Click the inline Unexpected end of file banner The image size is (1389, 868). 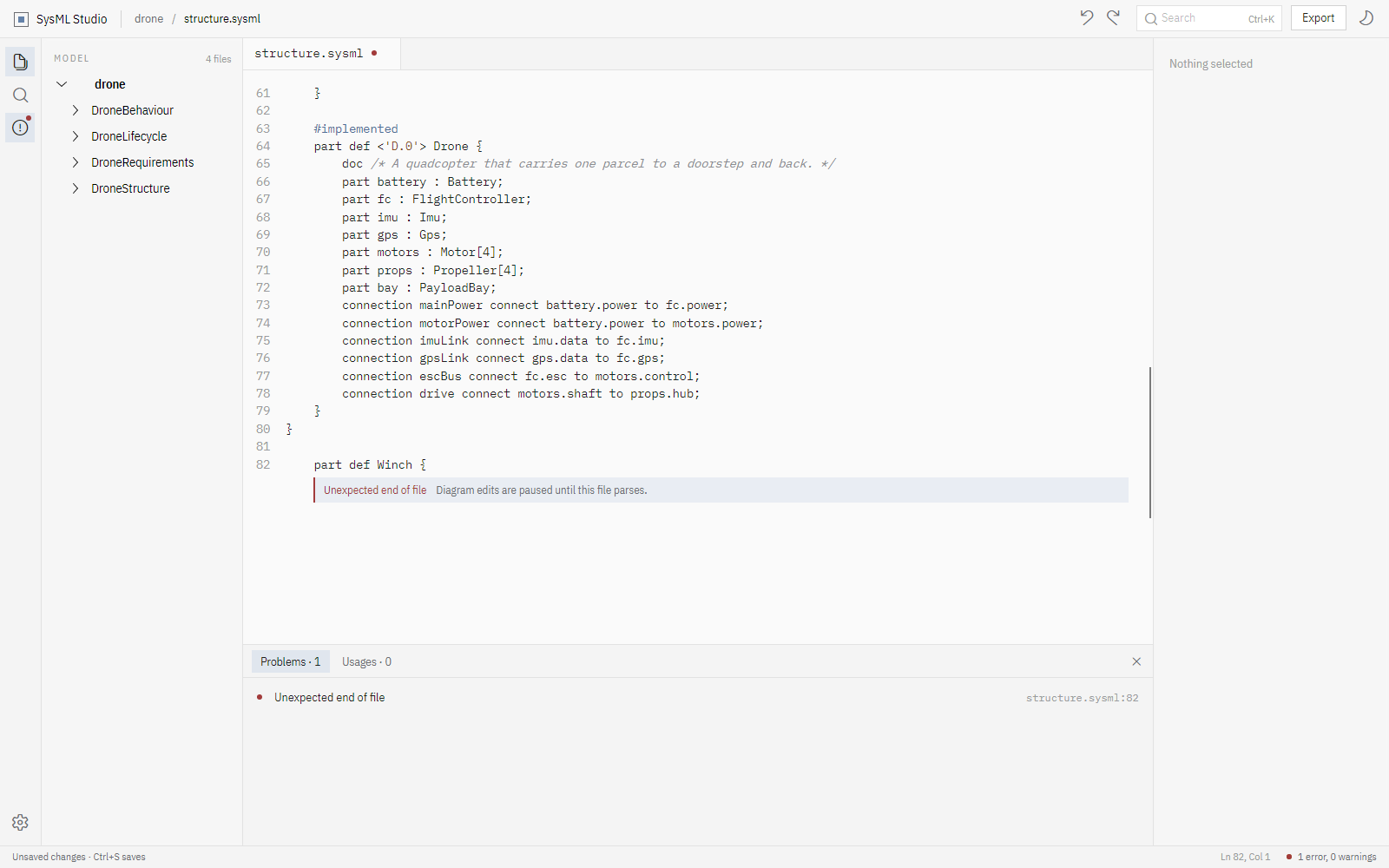[x=721, y=490]
